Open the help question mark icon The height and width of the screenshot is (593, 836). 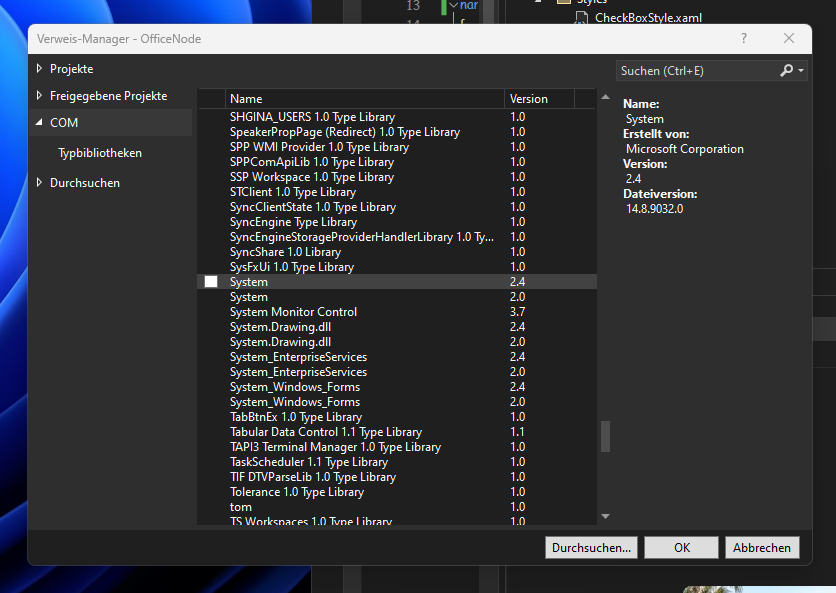[x=744, y=38]
